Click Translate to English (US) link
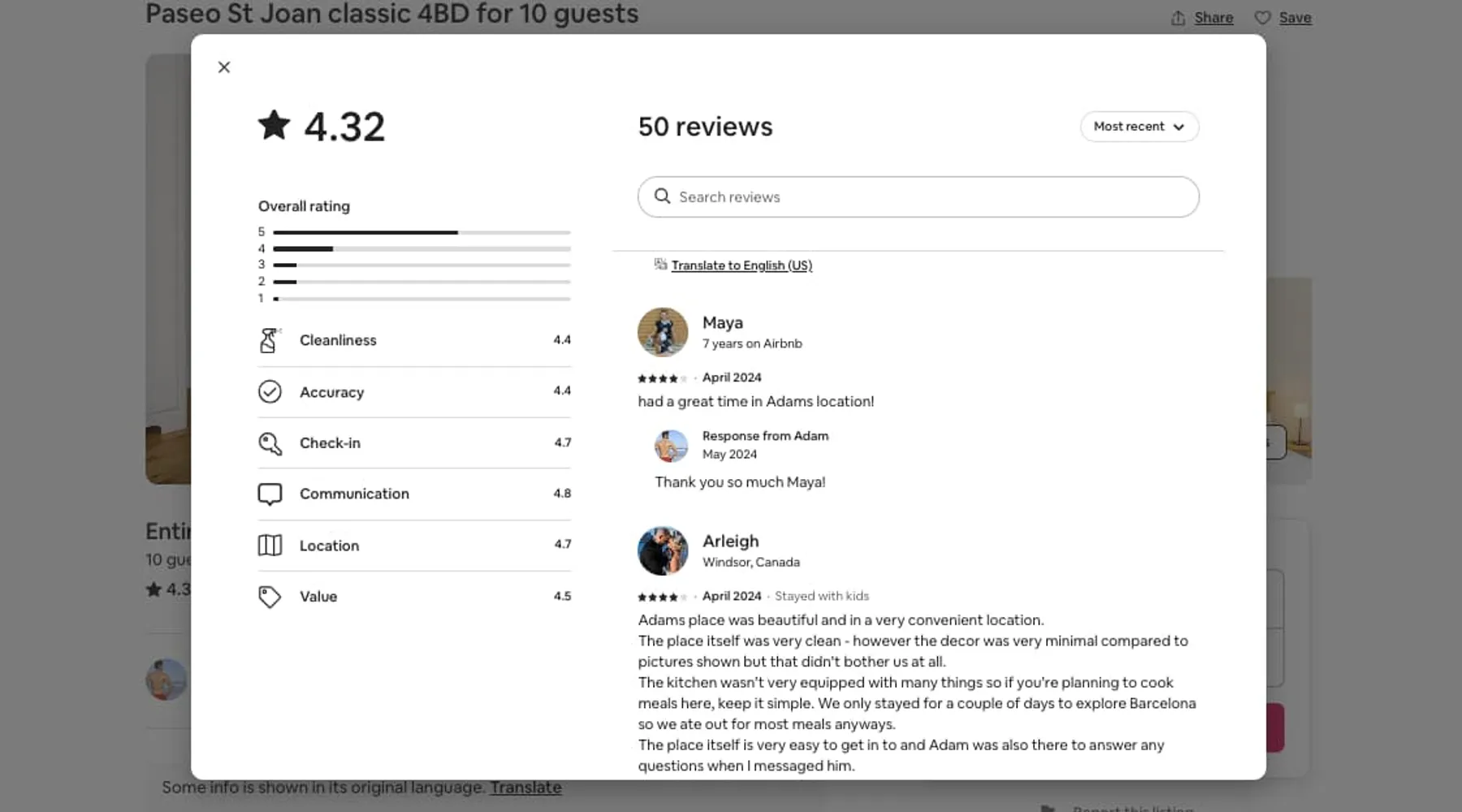 click(x=741, y=266)
